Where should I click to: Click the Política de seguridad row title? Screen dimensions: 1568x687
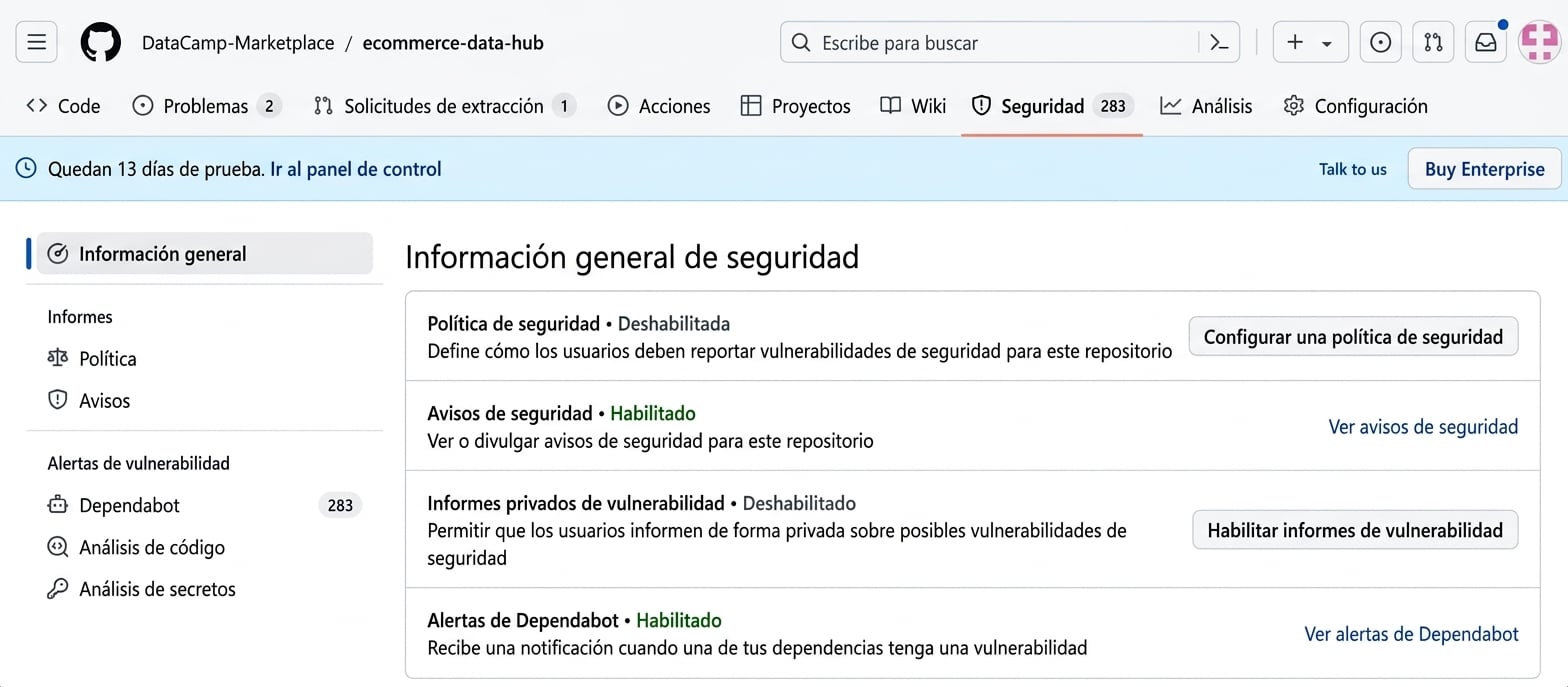point(512,324)
